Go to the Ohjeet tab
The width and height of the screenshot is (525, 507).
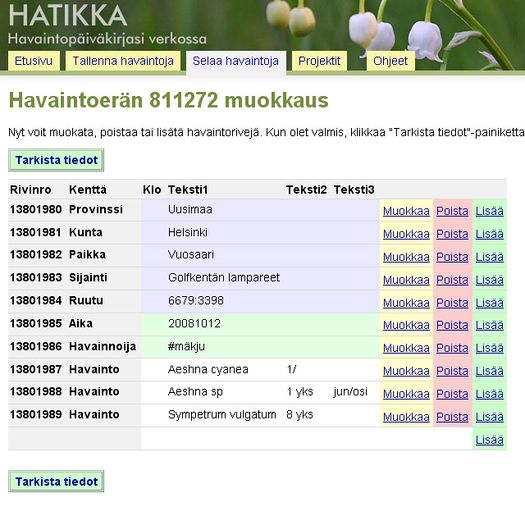(x=390, y=61)
